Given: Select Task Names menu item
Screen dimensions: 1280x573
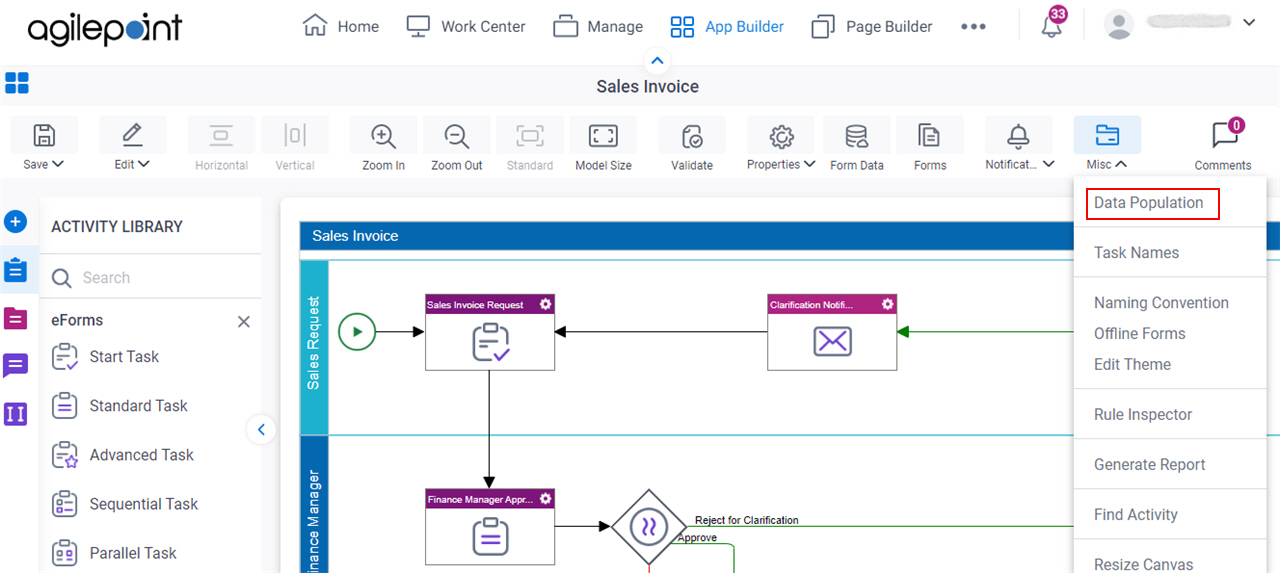Looking at the screenshot, I should [1136, 253].
